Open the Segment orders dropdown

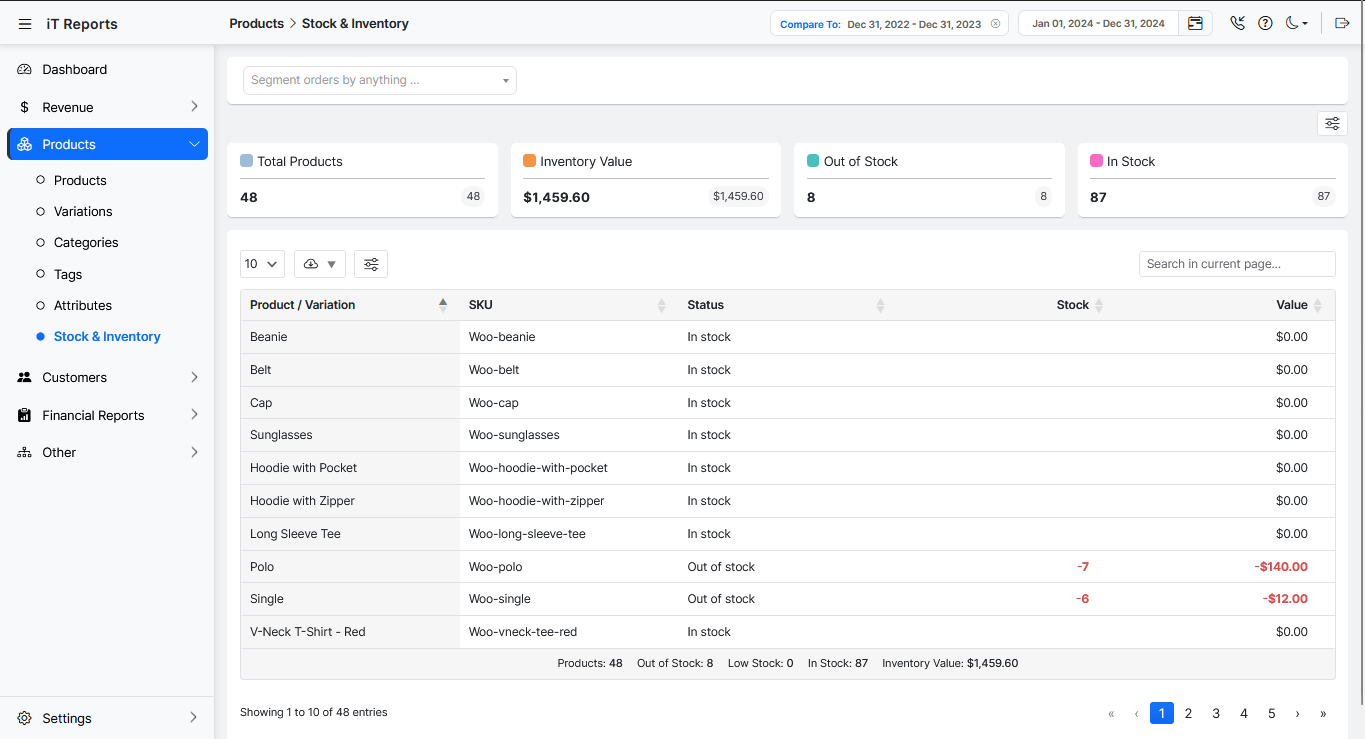point(380,80)
